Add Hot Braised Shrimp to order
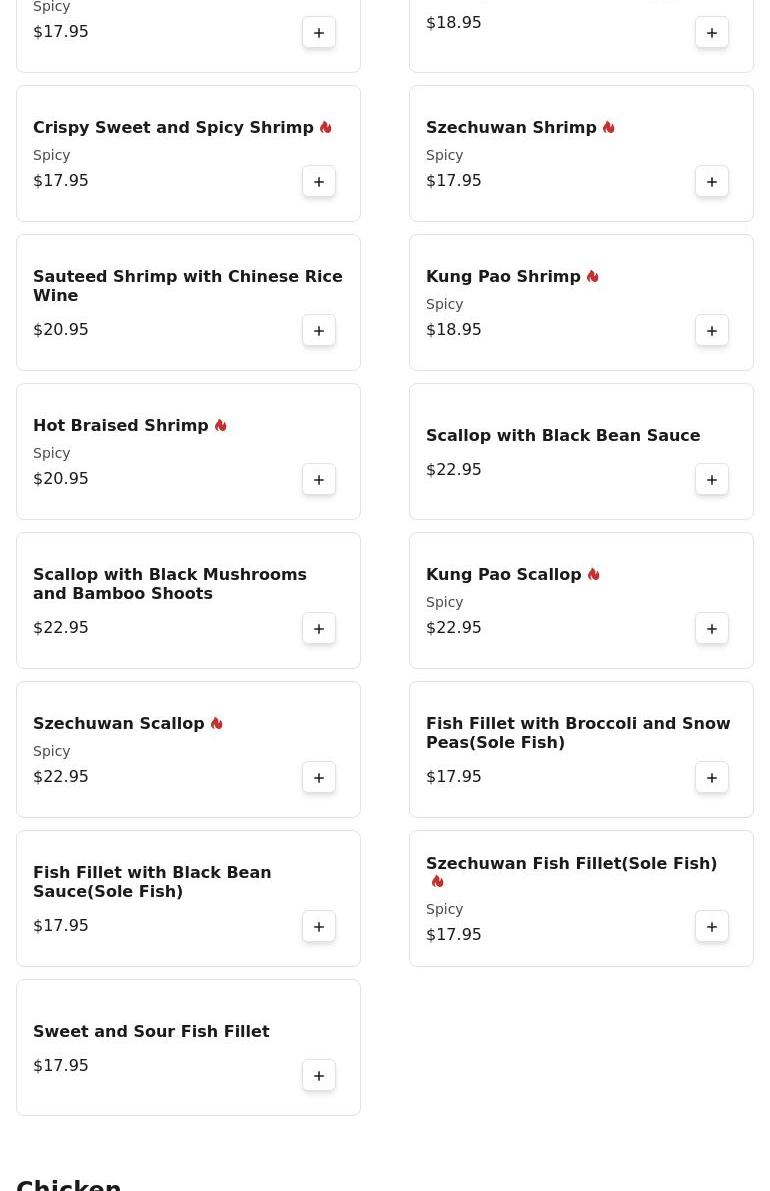 click(319, 479)
